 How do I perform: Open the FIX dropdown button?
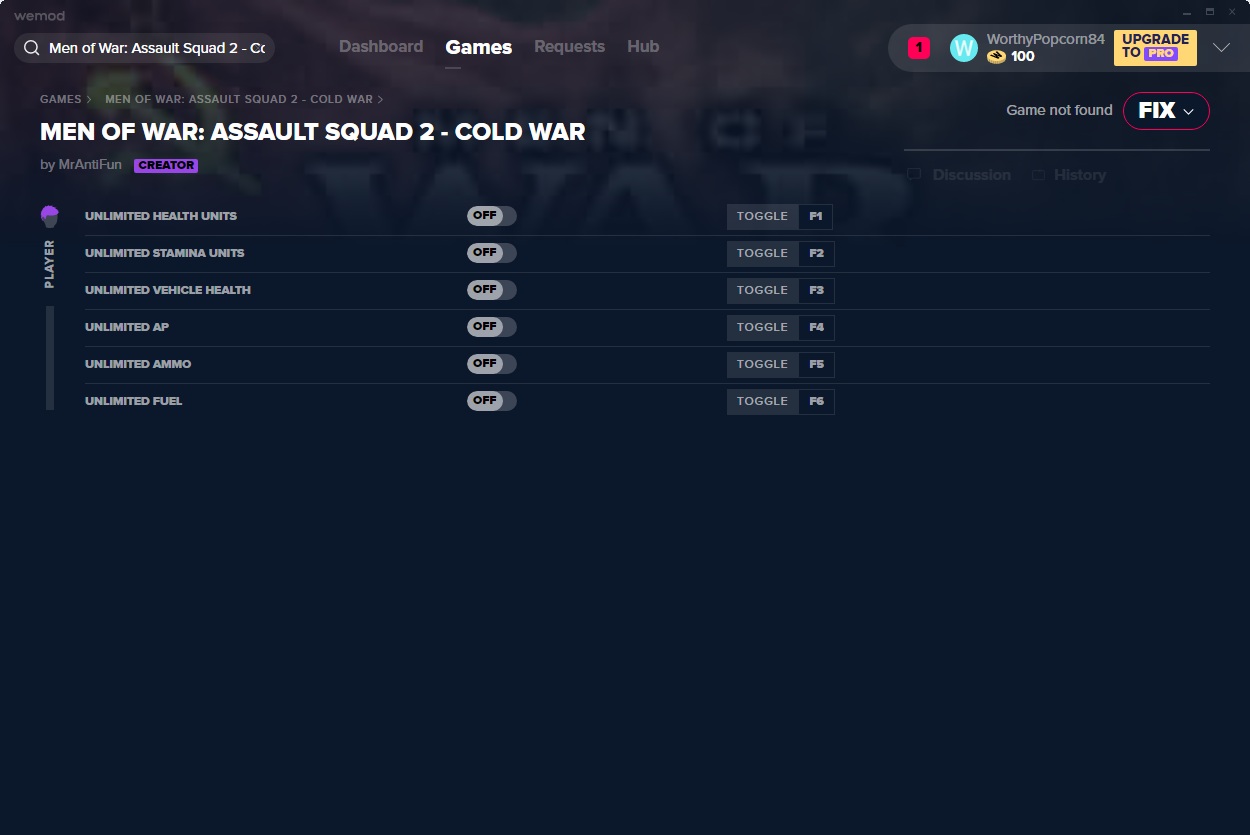[1166, 111]
